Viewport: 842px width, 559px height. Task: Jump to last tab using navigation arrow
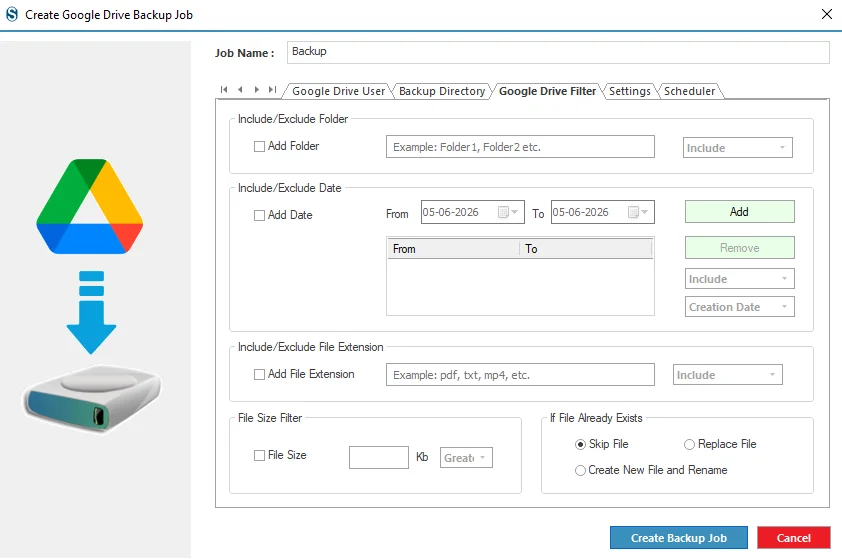(273, 90)
